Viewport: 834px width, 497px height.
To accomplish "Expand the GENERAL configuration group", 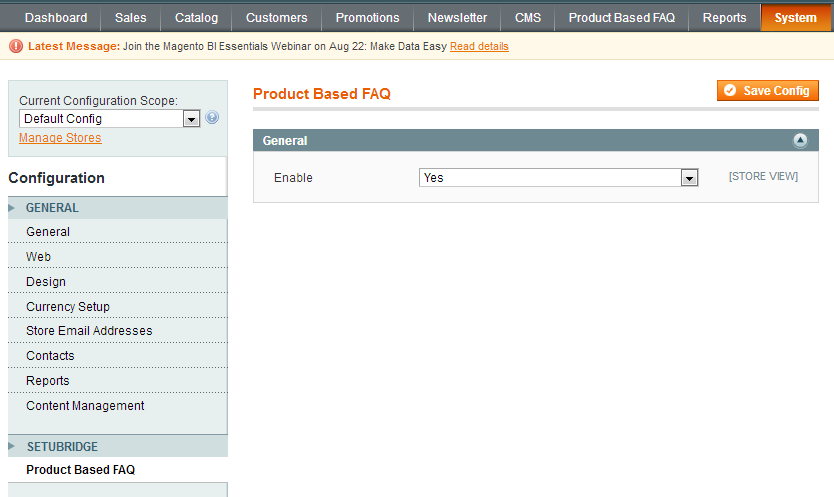I will pos(52,208).
